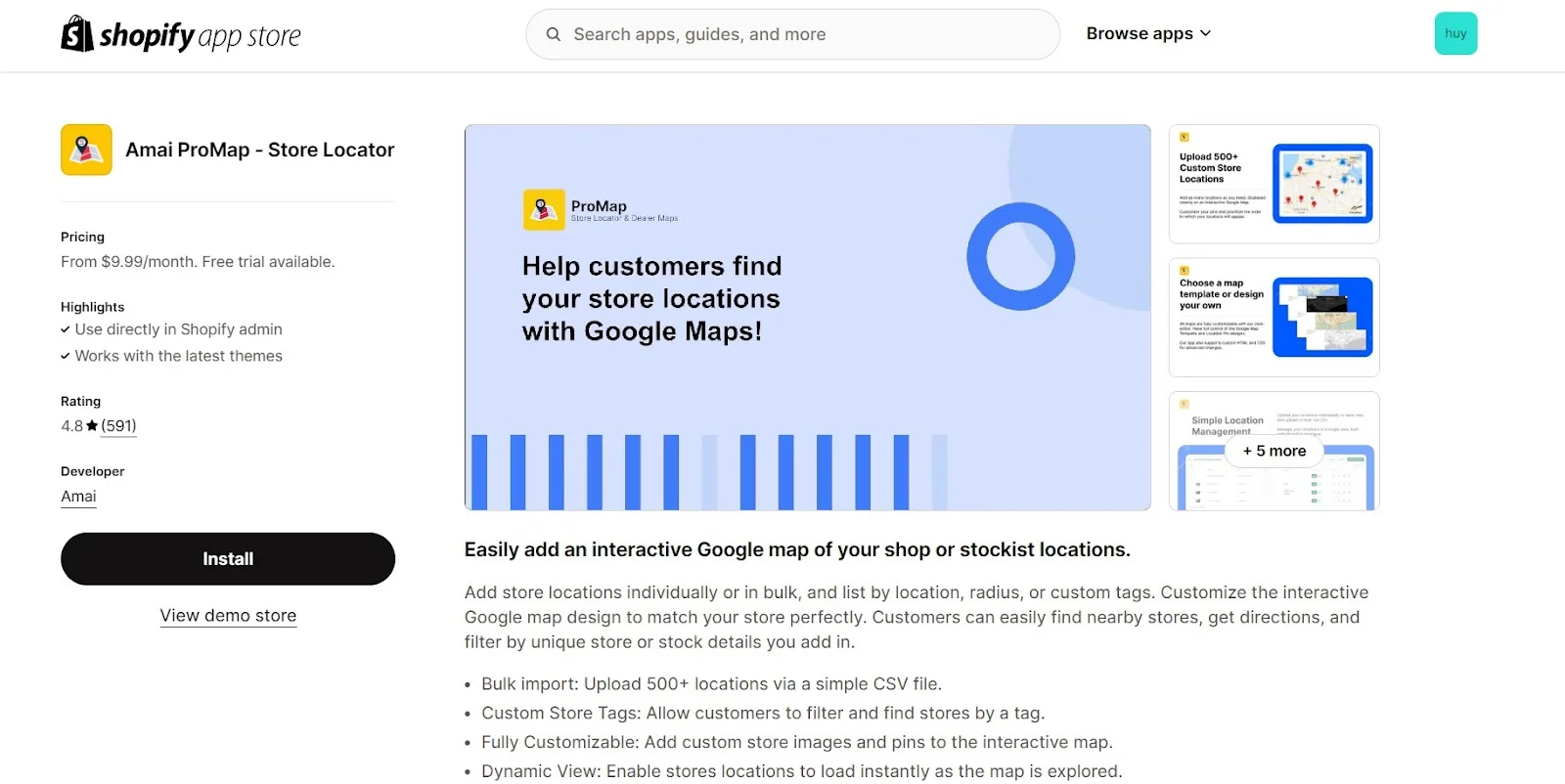Screen dimensions: 1565x784
Task: Focus the Search apps, guides, and more field
Action: (x=793, y=34)
